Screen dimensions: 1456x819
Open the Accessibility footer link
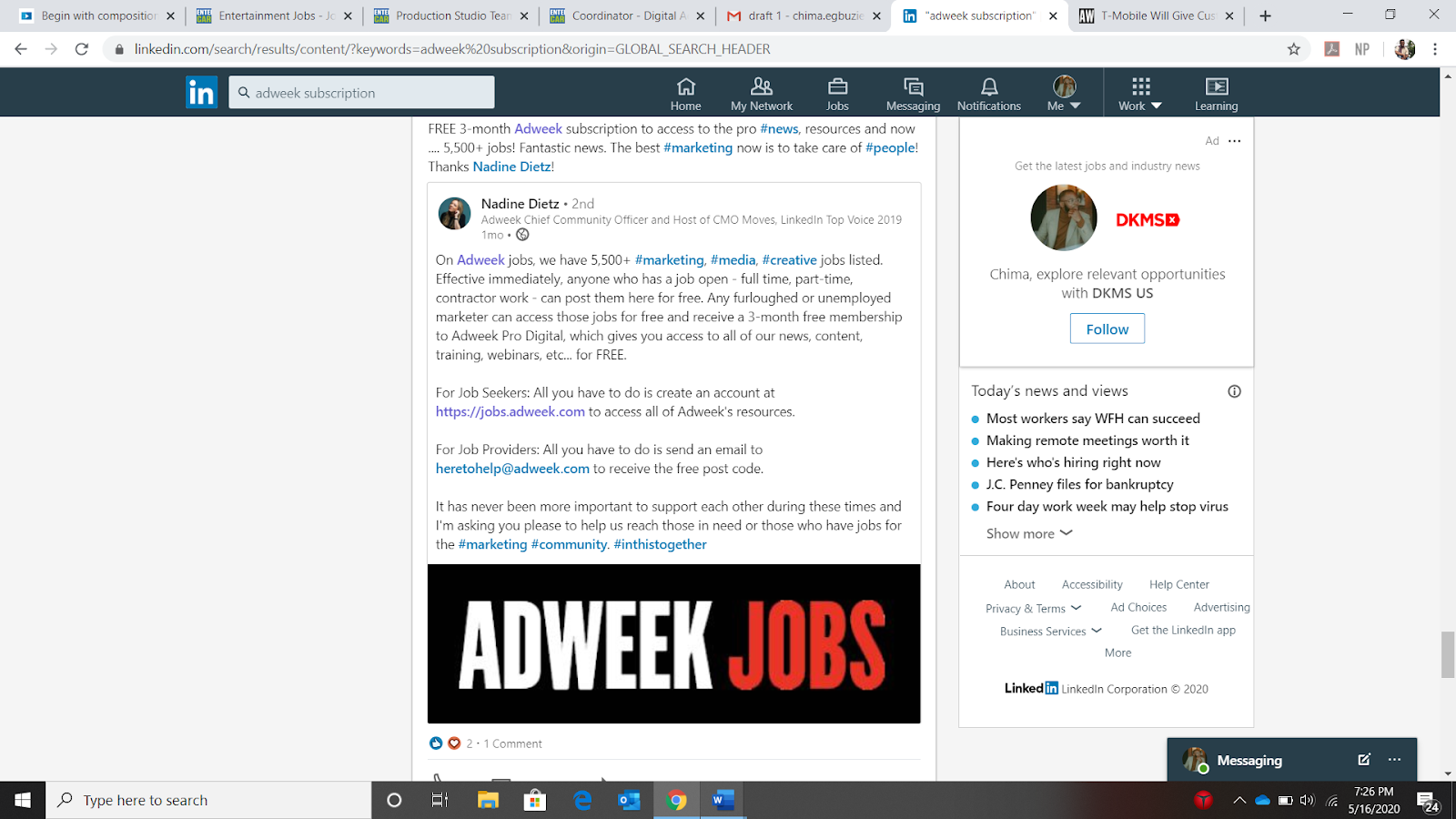point(1092,584)
